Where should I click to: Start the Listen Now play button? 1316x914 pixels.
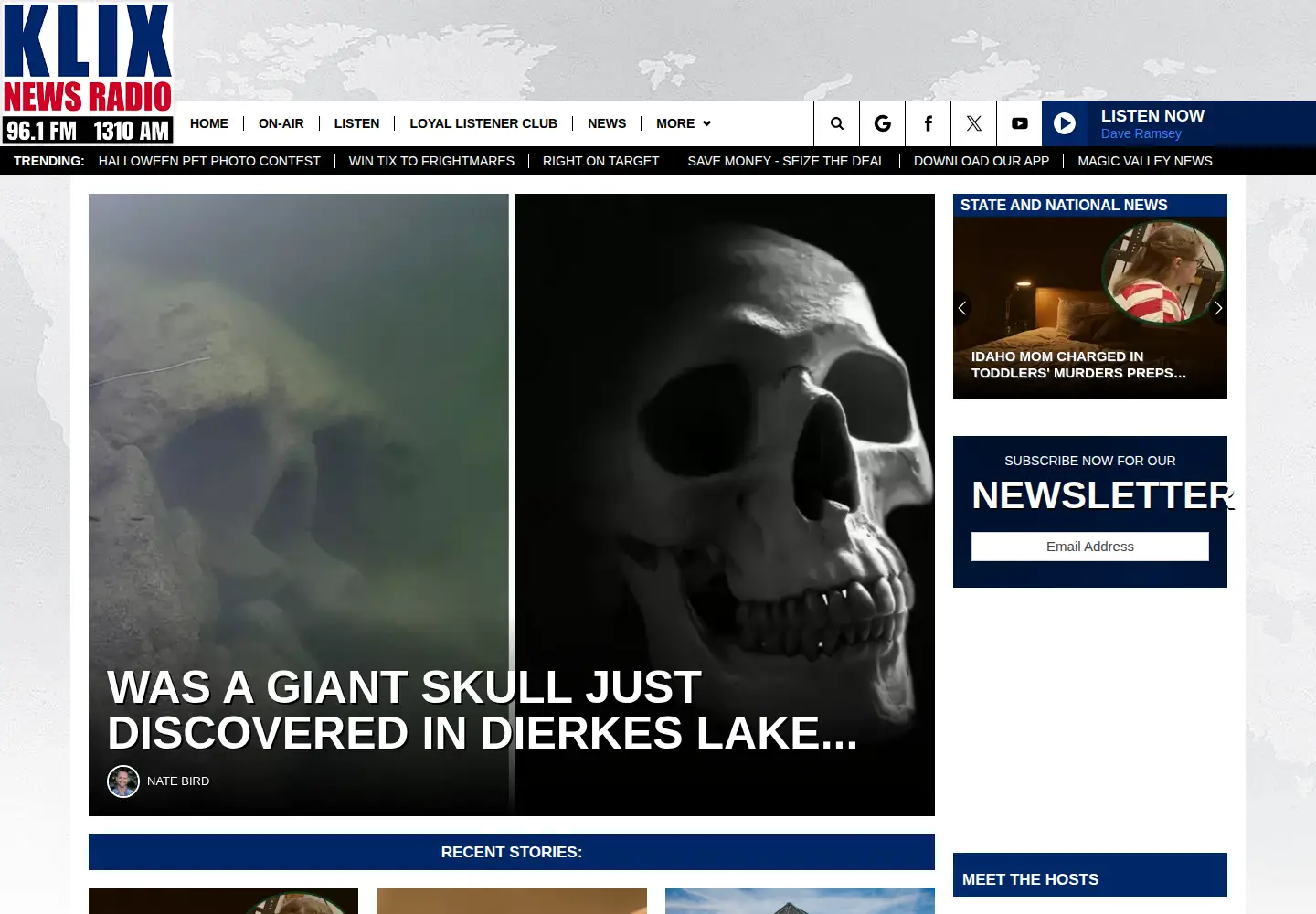click(1065, 123)
